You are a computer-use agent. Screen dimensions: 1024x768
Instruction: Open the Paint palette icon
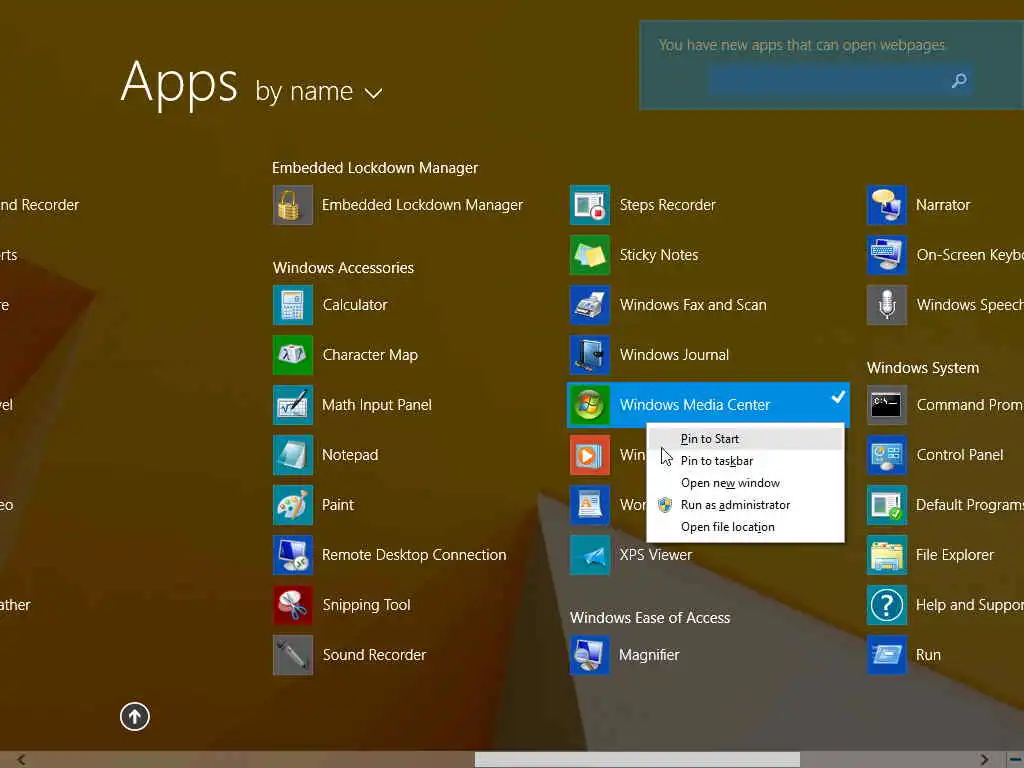point(293,505)
